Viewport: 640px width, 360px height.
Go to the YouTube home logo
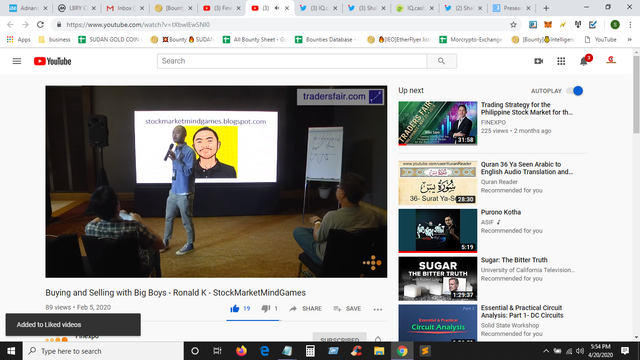tap(52, 61)
